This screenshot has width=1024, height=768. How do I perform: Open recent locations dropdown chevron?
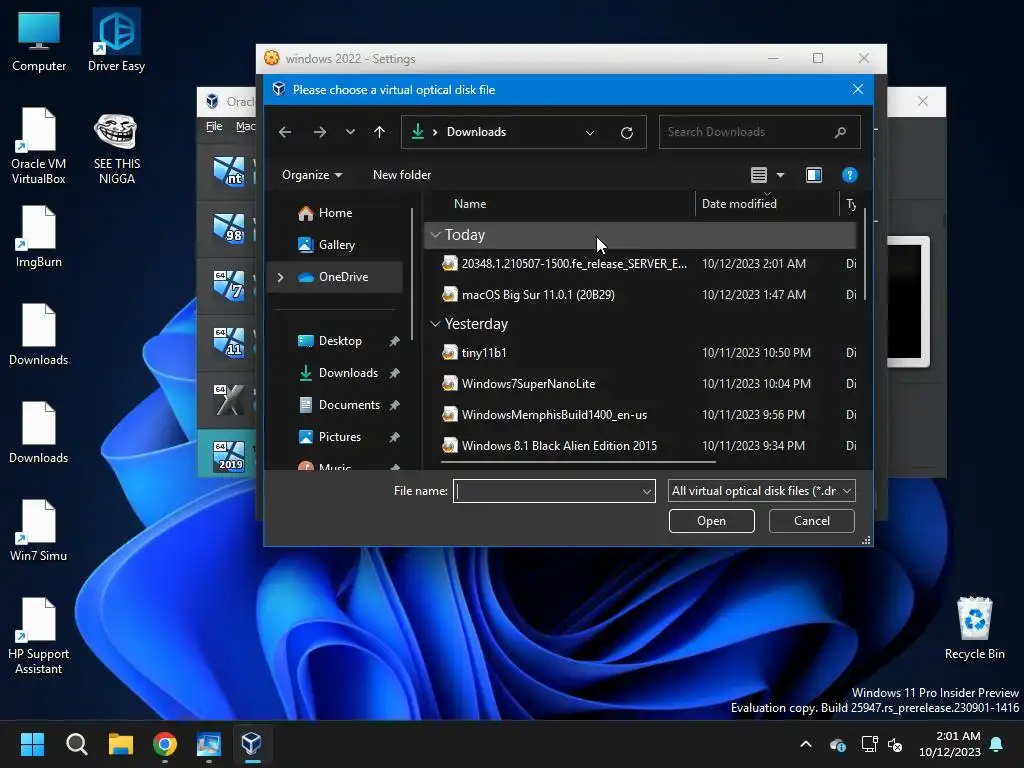(350, 132)
